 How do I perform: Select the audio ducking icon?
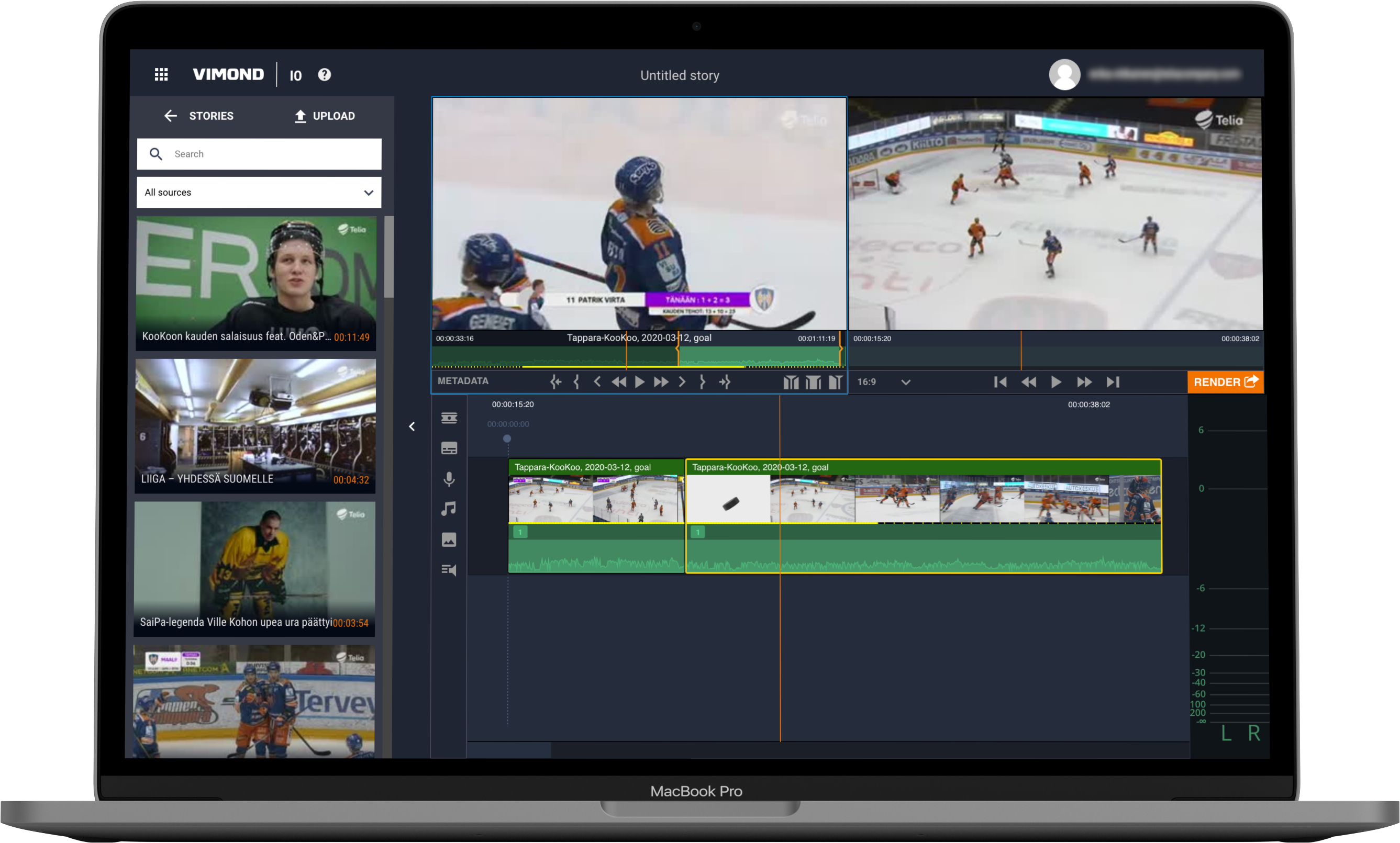[449, 570]
